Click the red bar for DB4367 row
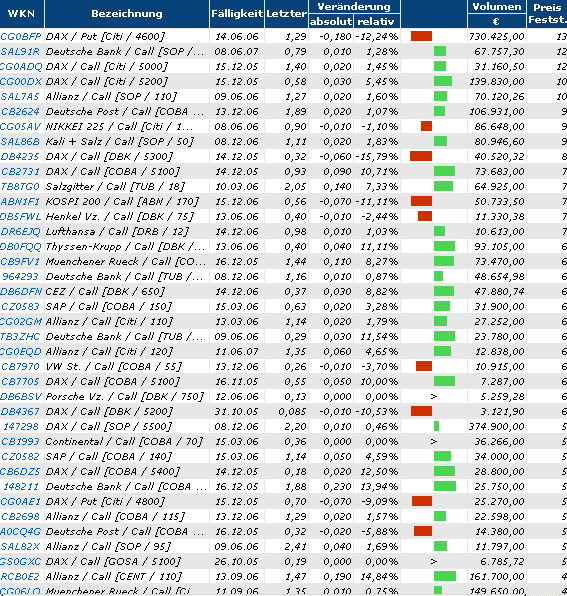Viewport: 567px width, 596px height. [x=421, y=412]
